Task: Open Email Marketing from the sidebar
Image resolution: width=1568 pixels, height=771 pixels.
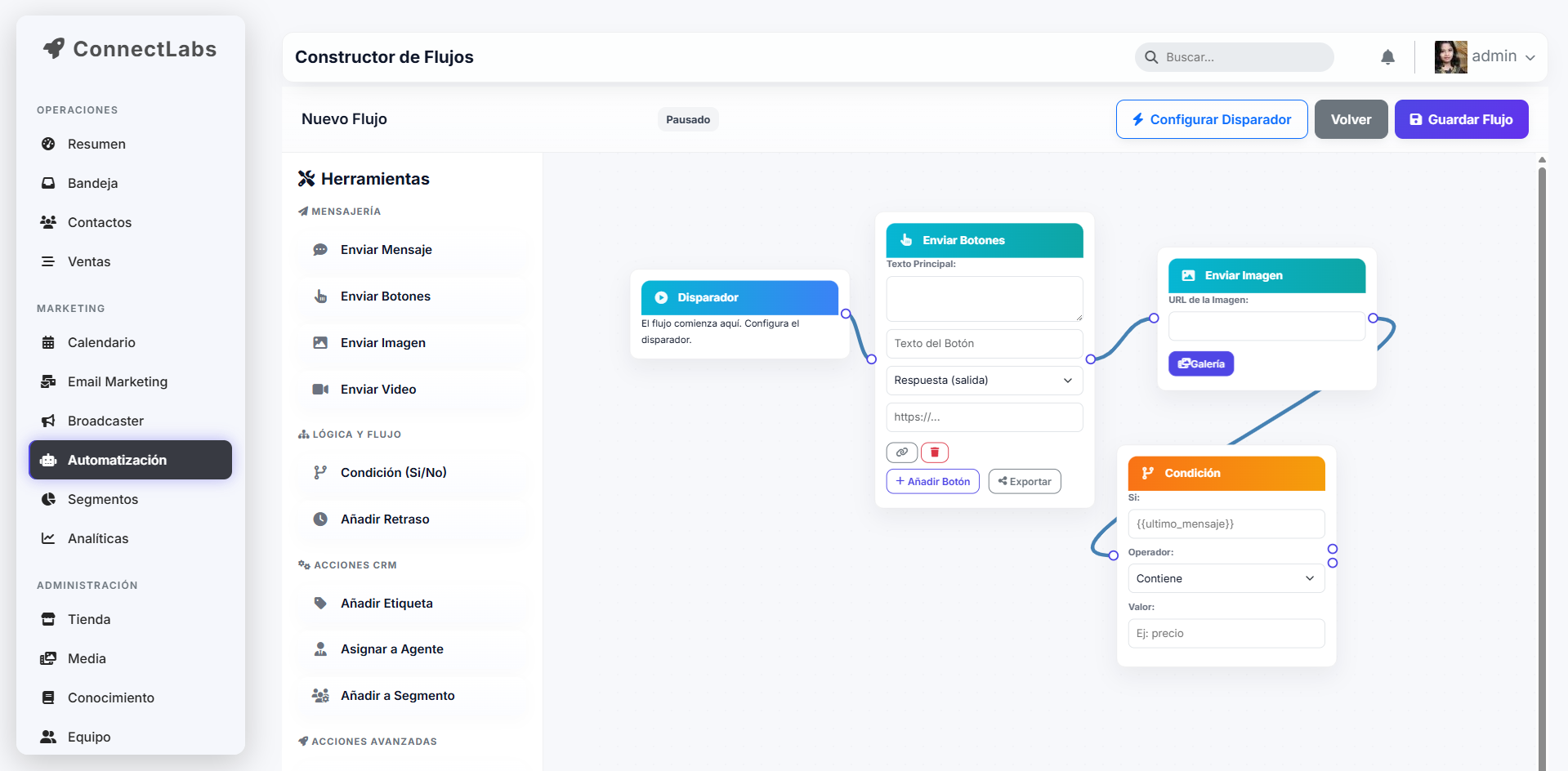Action: 116,381
